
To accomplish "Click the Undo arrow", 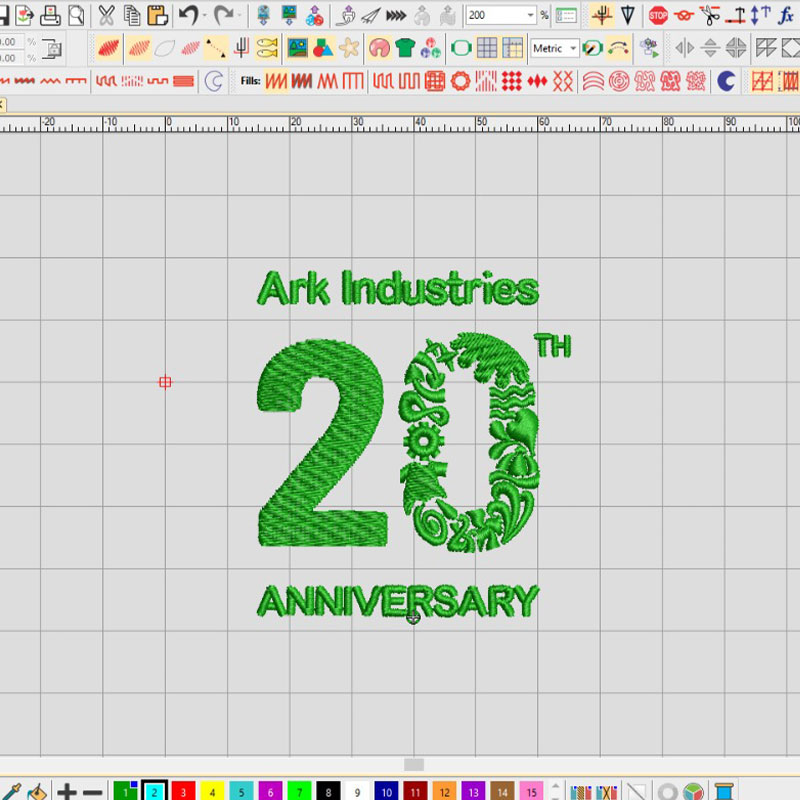I will click(189, 15).
